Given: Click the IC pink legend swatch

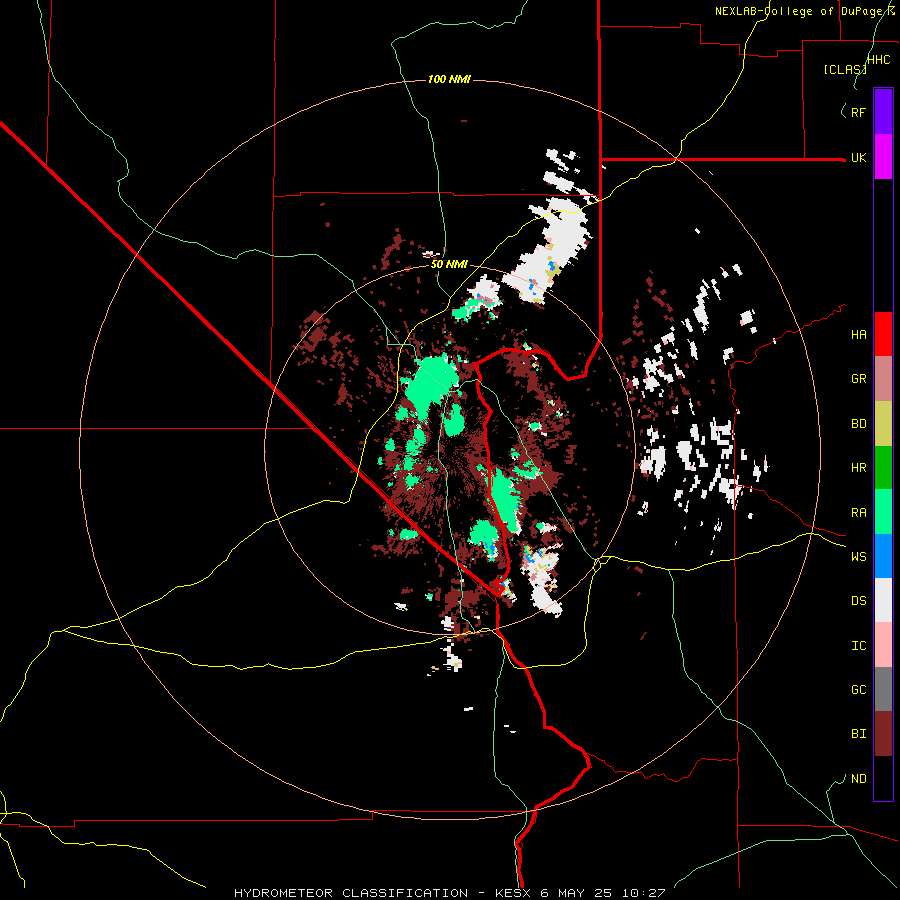Looking at the screenshot, I should [x=883, y=645].
